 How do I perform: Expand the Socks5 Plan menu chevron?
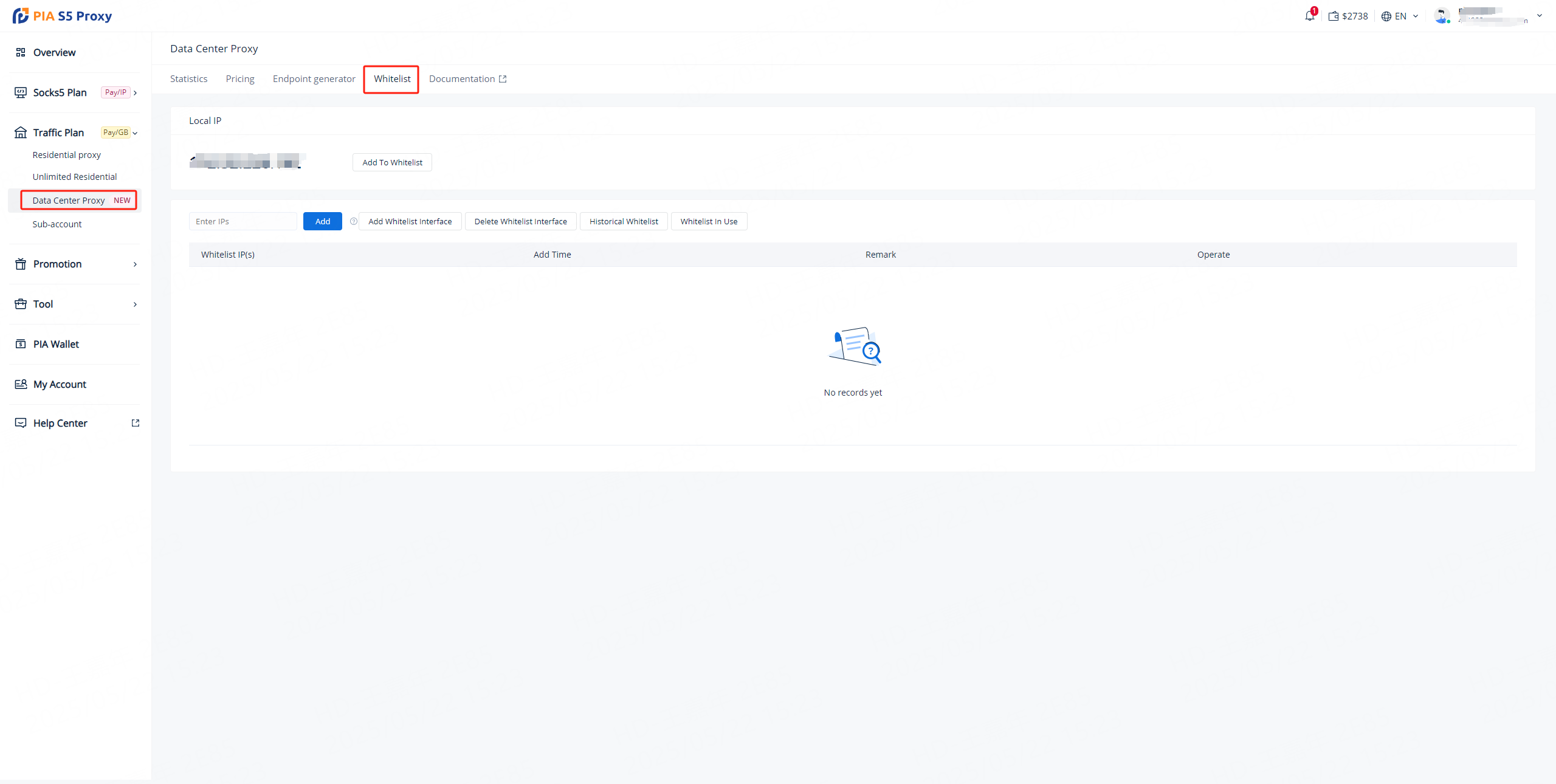point(135,93)
